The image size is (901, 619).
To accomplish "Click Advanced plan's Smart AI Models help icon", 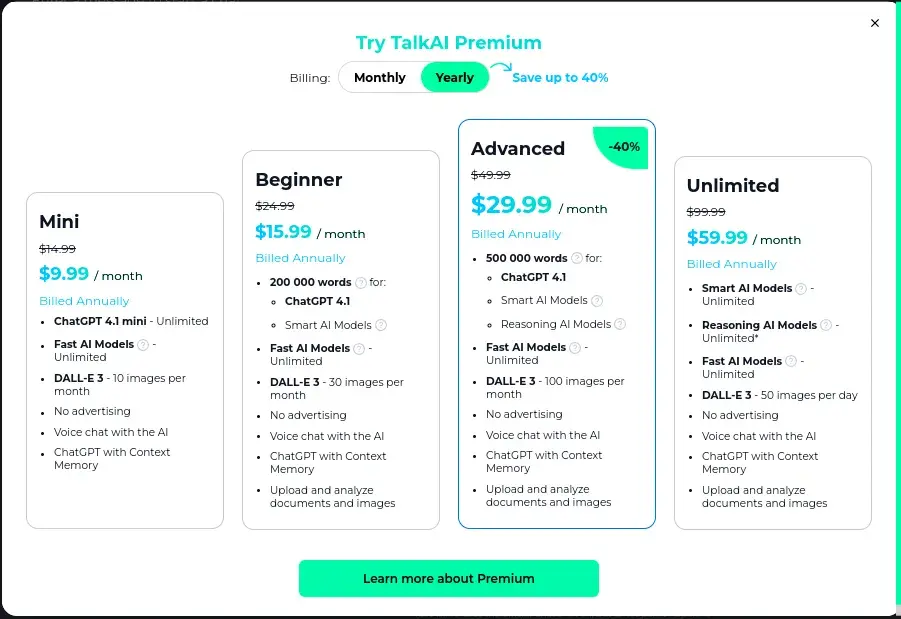I will [x=597, y=300].
